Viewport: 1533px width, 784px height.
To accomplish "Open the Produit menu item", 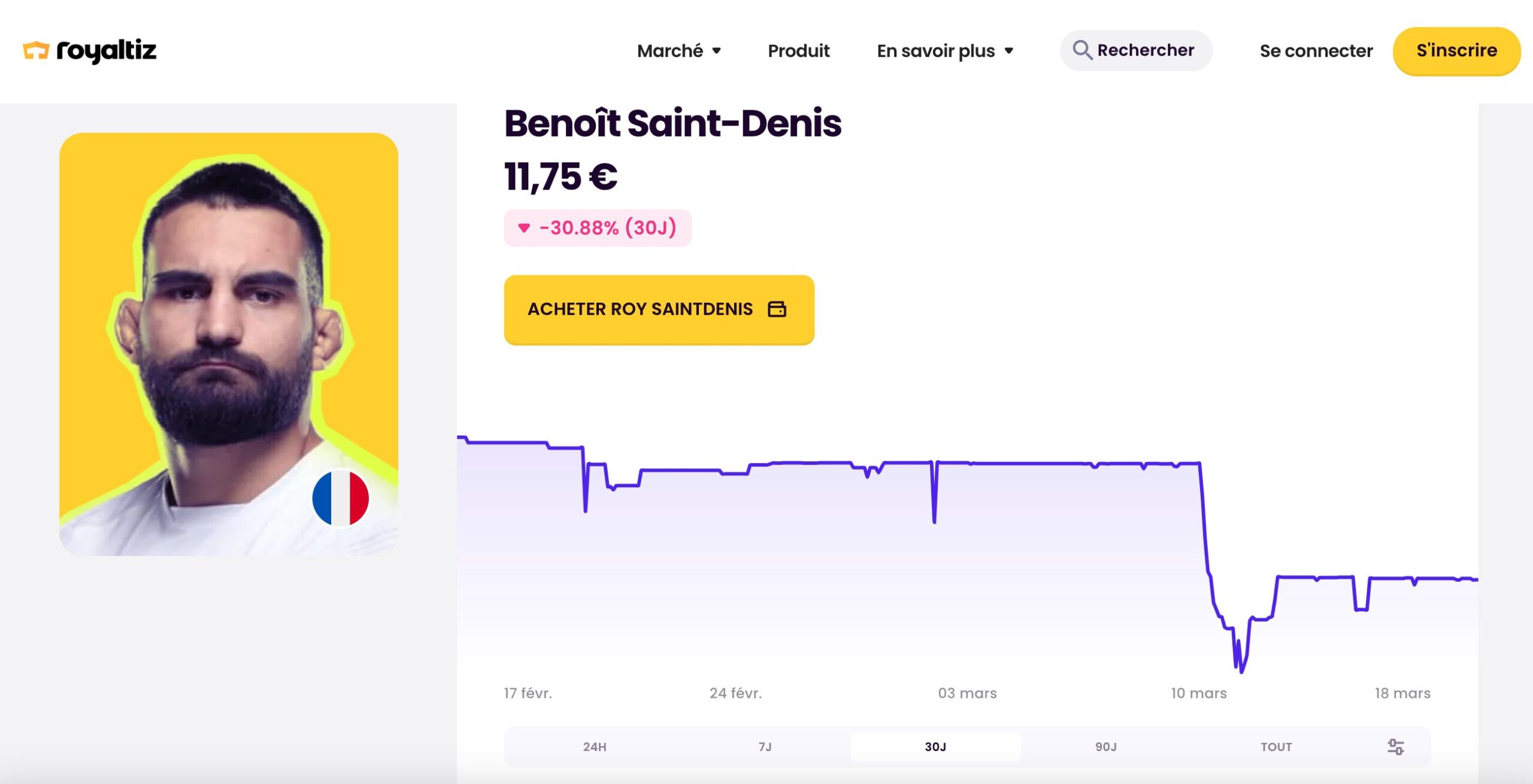I will (798, 51).
